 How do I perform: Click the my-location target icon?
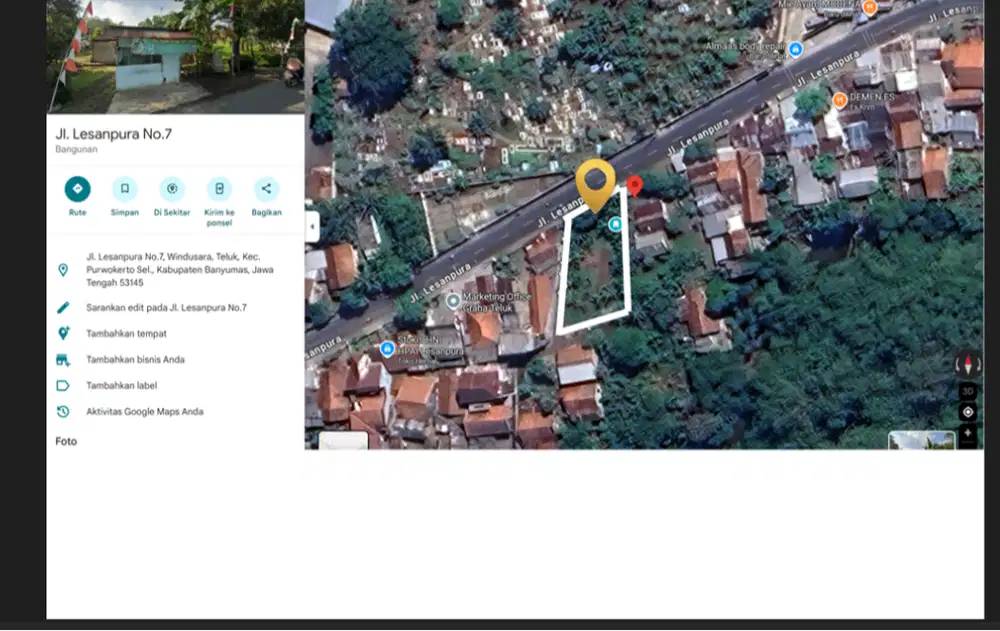click(x=967, y=410)
